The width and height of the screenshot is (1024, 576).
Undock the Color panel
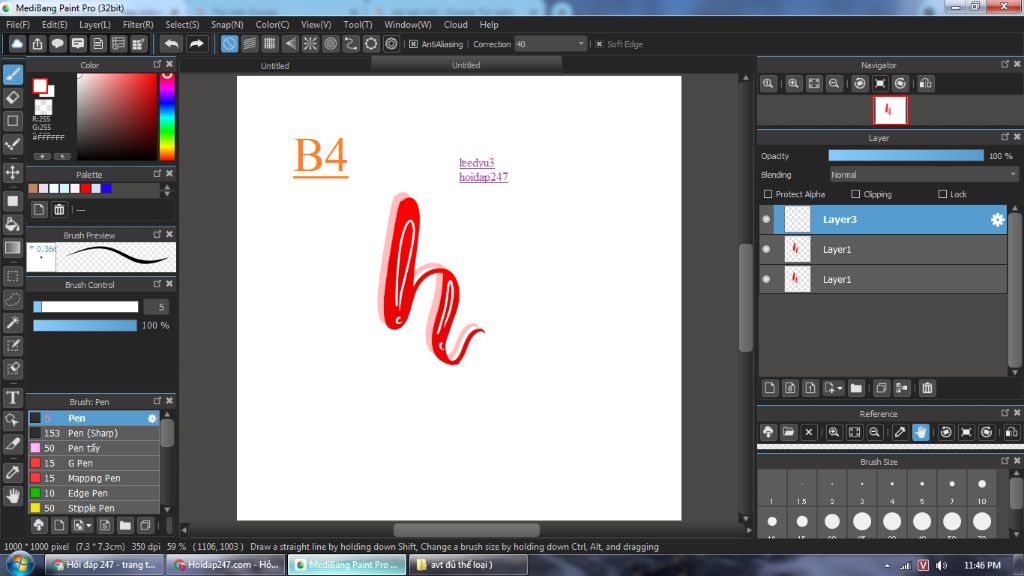coord(157,64)
